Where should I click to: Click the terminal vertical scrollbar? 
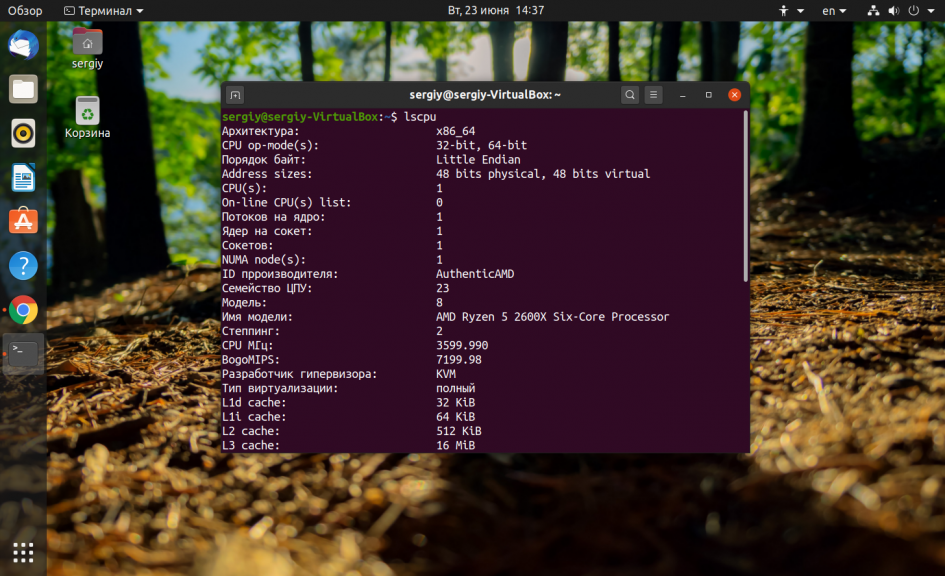tap(746, 196)
